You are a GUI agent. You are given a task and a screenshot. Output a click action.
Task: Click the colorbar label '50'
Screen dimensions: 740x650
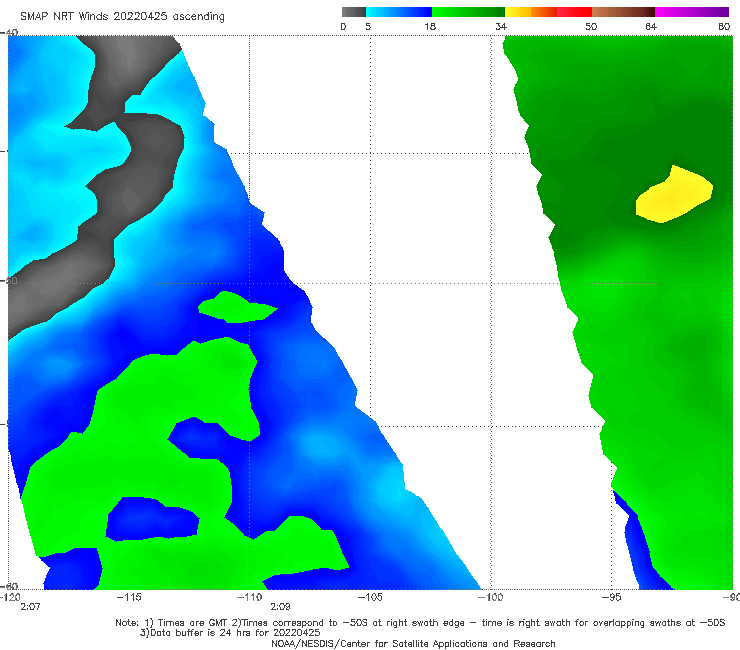tap(591, 26)
